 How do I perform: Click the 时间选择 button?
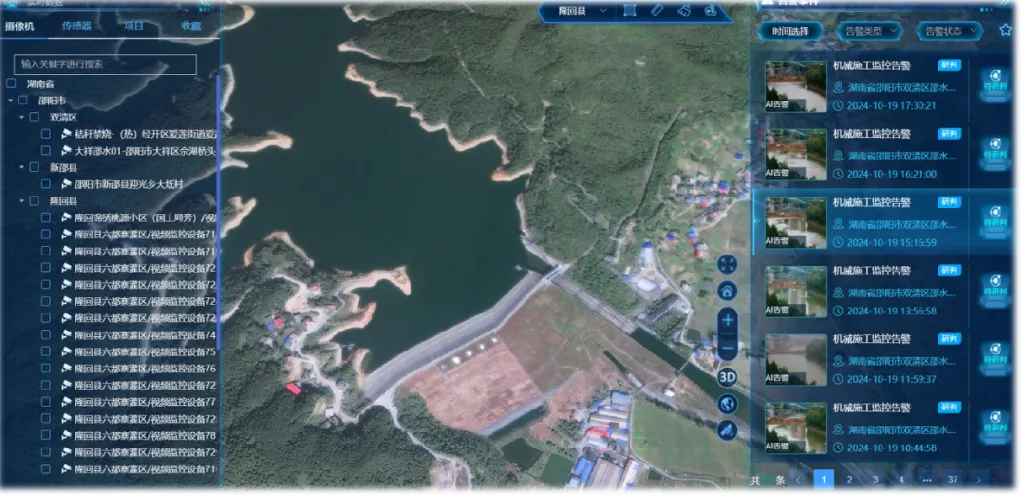tap(790, 31)
